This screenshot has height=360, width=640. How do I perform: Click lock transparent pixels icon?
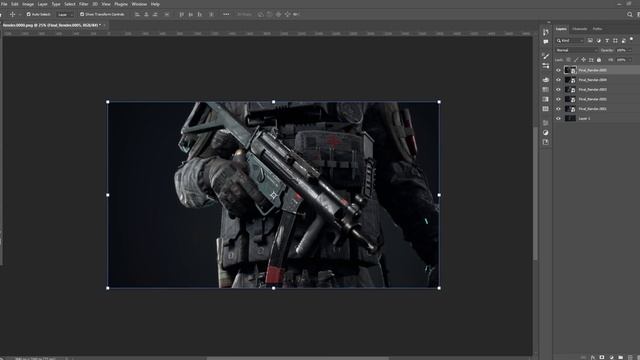click(x=569, y=60)
